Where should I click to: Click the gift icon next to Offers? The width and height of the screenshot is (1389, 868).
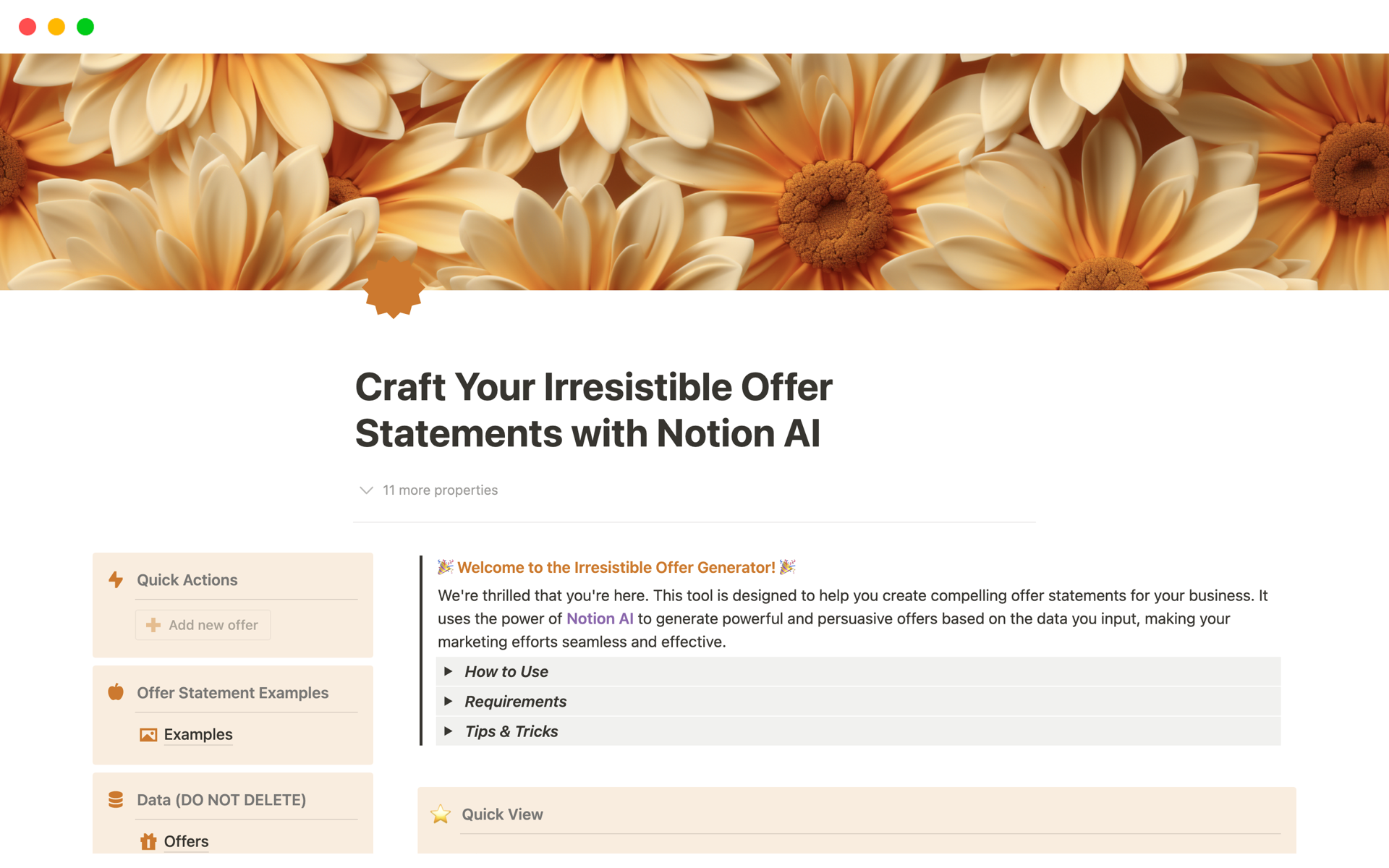click(148, 841)
